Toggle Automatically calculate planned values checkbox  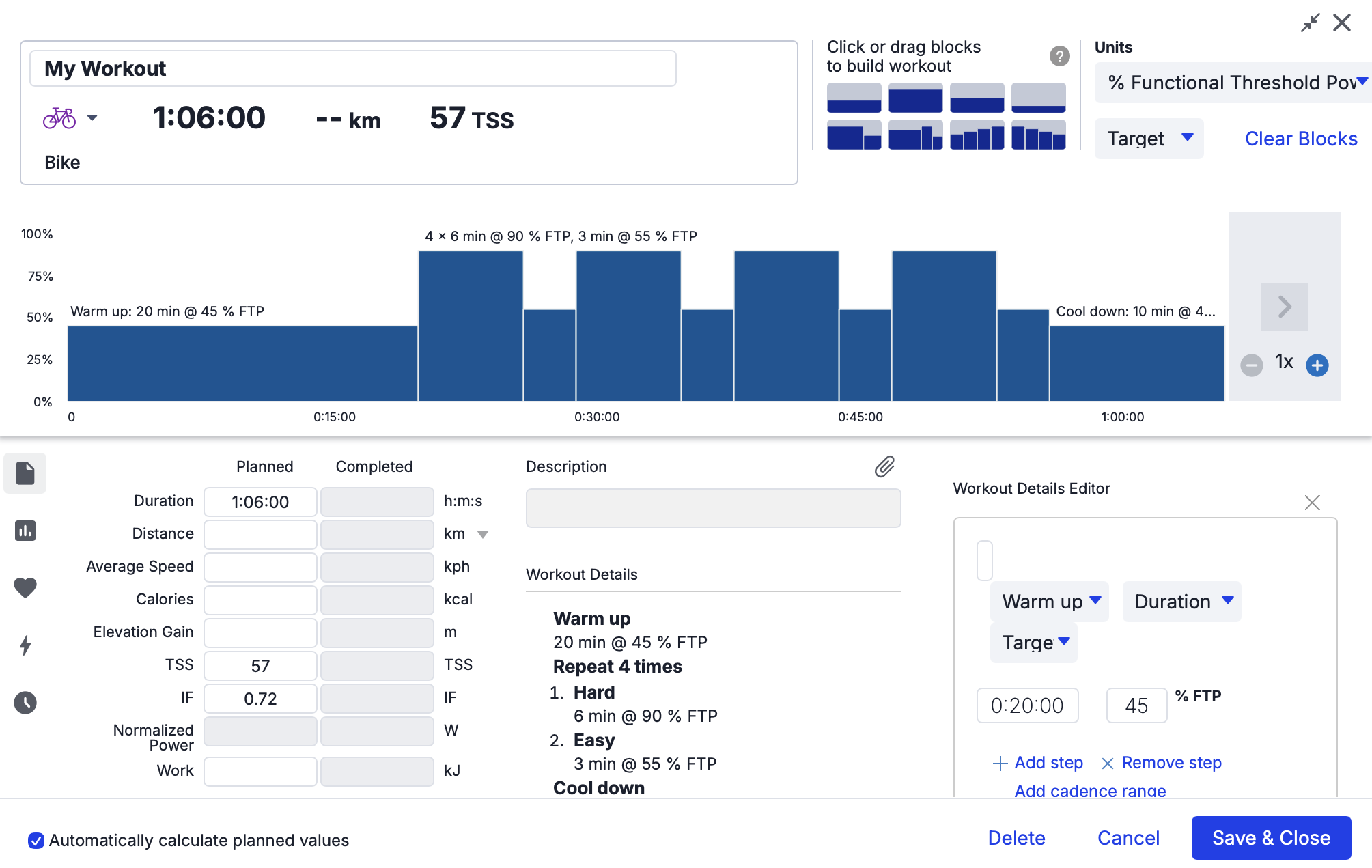pyautogui.click(x=36, y=841)
